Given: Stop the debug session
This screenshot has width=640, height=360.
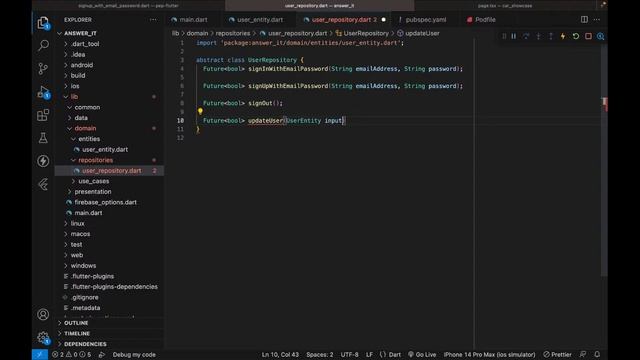Looking at the screenshot, I should [x=588, y=36].
